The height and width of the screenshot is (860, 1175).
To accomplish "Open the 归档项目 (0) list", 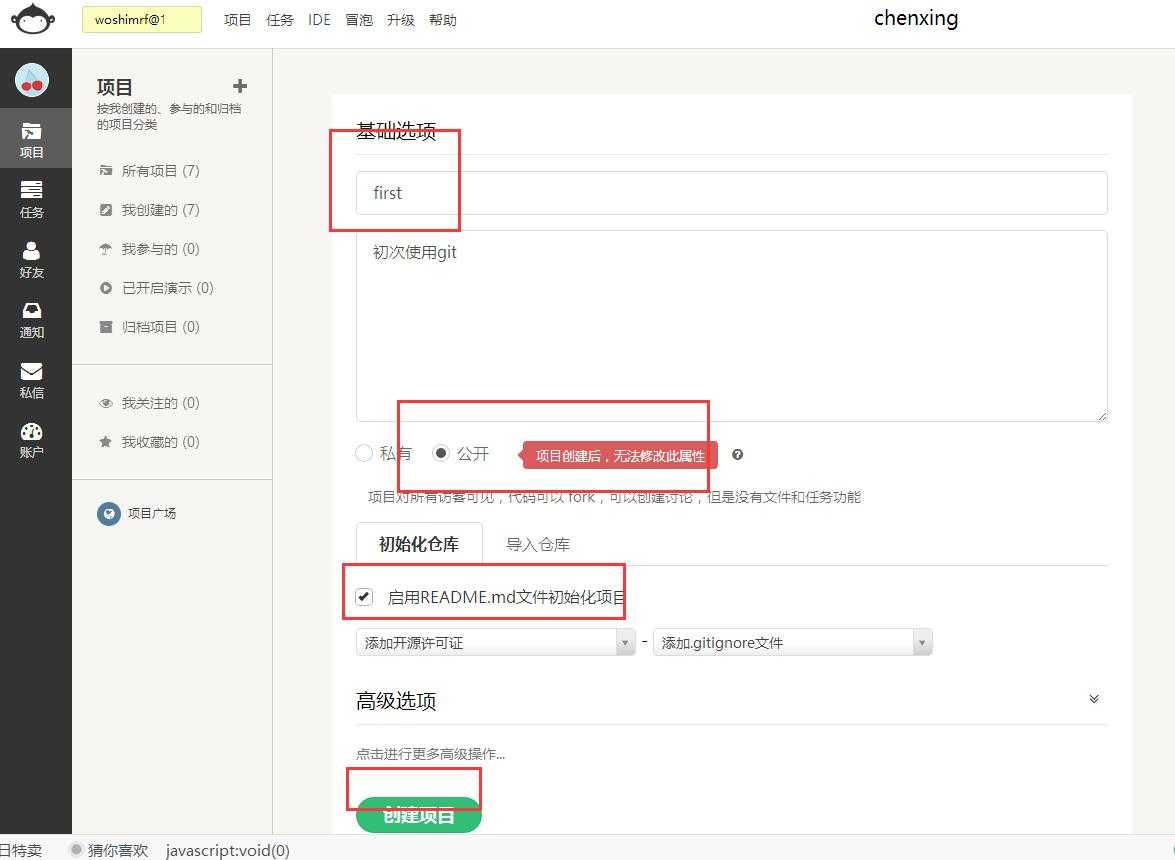I will [160, 327].
